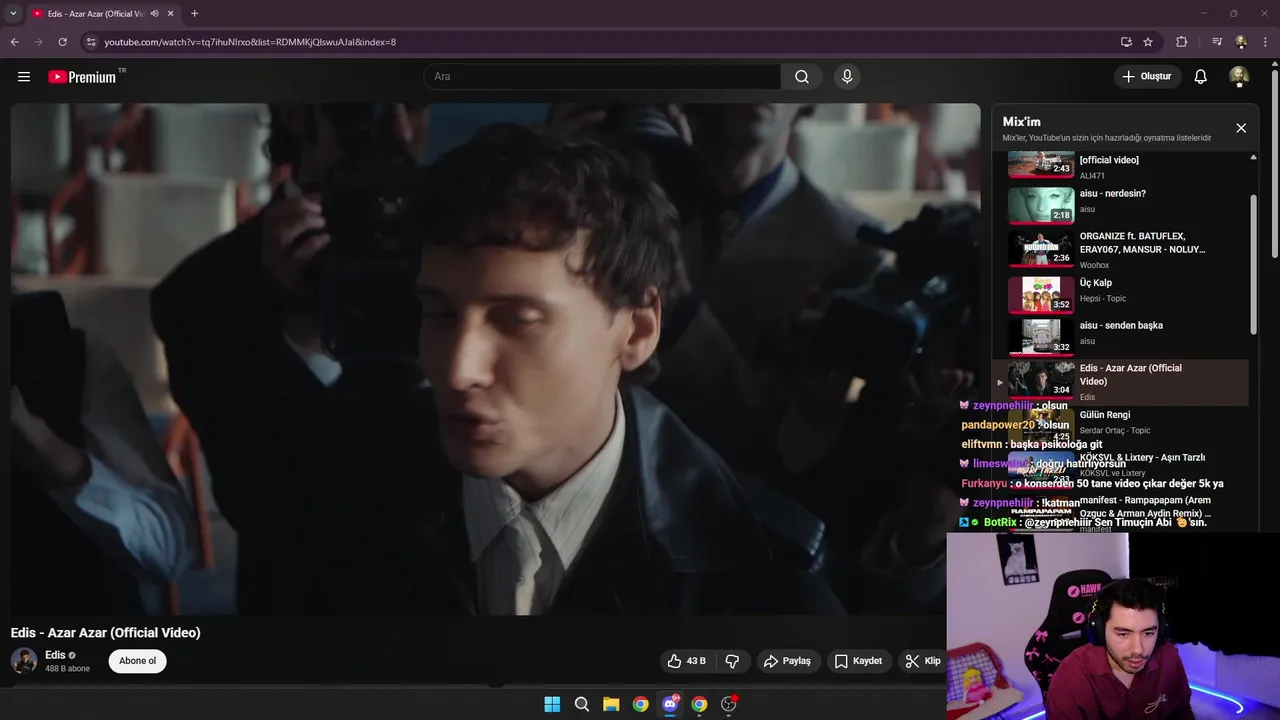Open Chrome profile avatar
The width and height of the screenshot is (1280, 720).
1241,42
